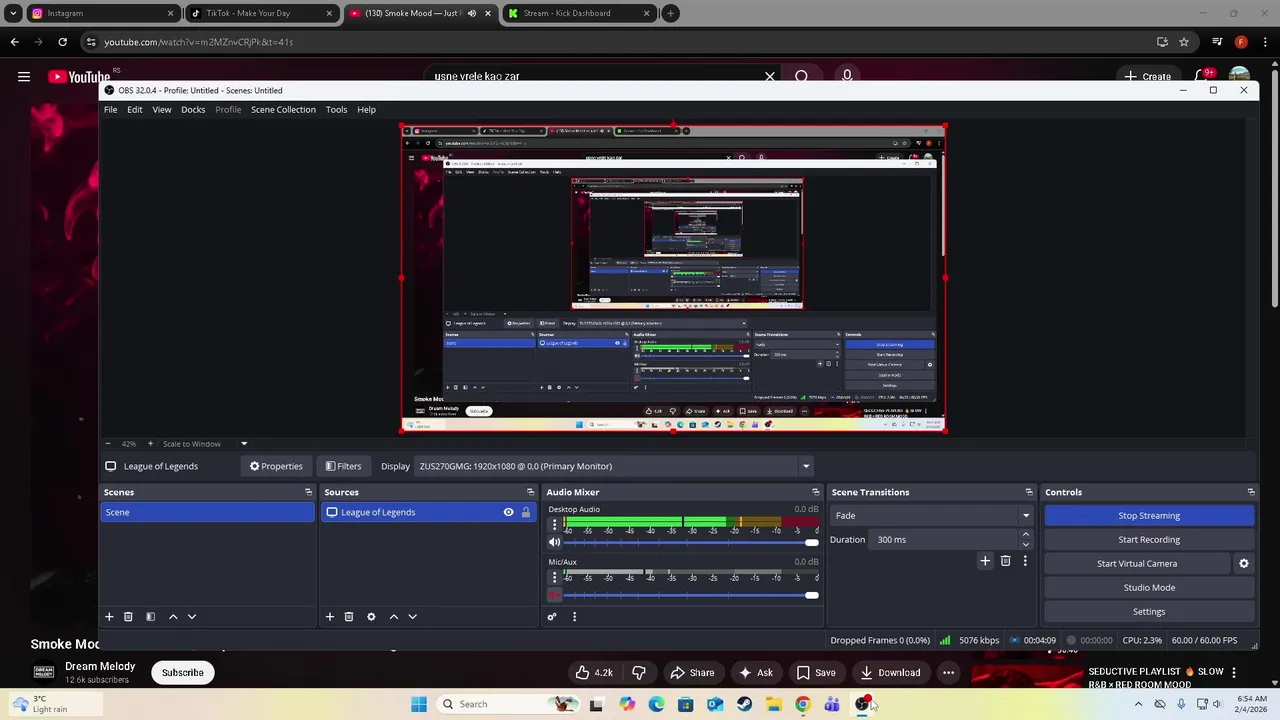This screenshot has height=720, width=1280.
Task: Decrease transition duration stepper down
Action: pyautogui.click(x=1025, y=544)
